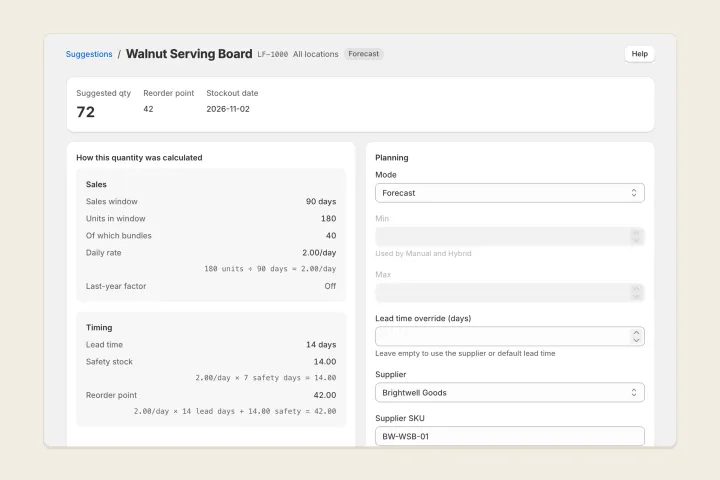
Task: Click the Units in window value 180
Action: pos(328,219)
